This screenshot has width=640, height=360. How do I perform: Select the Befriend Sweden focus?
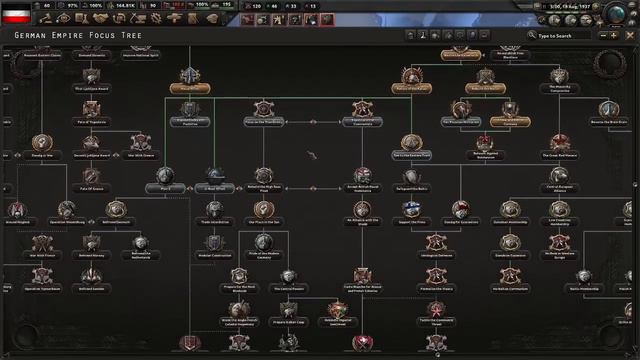(91, 280)
